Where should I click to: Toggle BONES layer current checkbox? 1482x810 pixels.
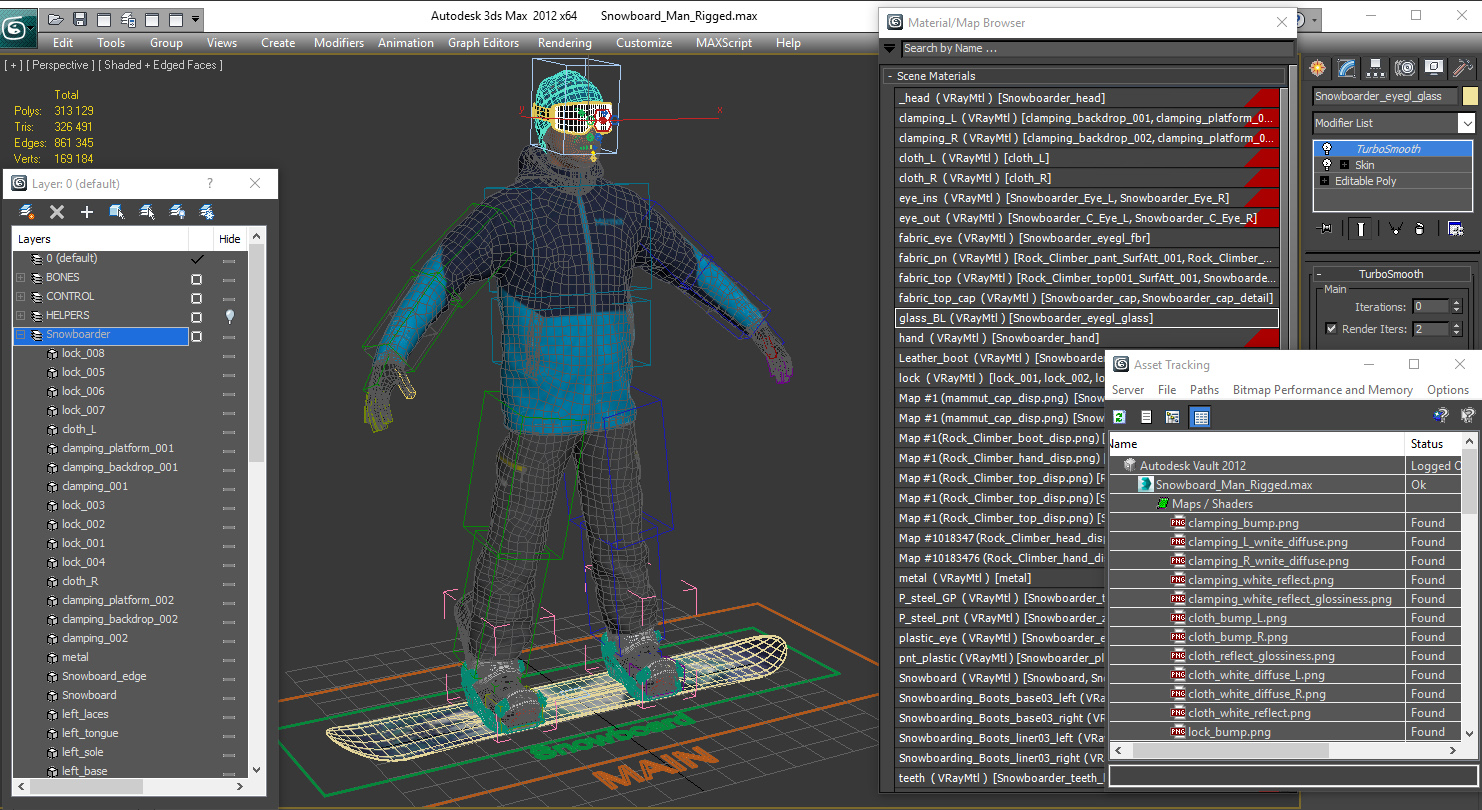[197, 279]
